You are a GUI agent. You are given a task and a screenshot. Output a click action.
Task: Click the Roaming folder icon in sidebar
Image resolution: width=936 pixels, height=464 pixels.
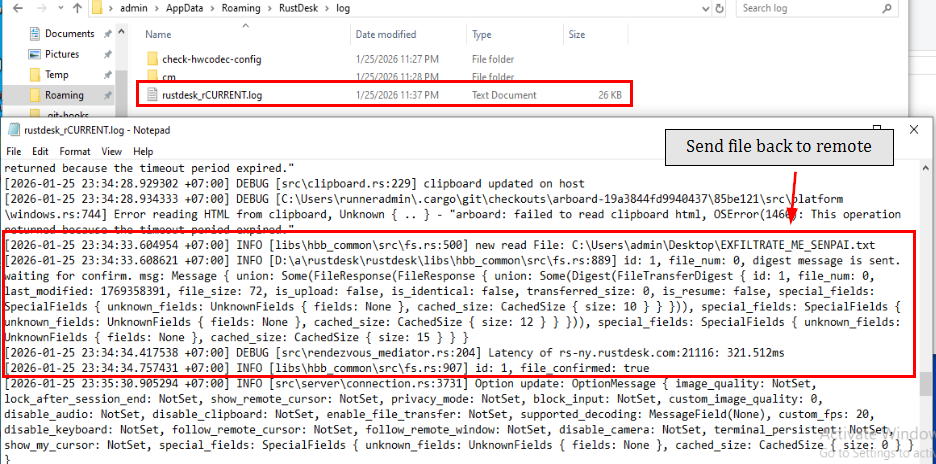(35, 95)
